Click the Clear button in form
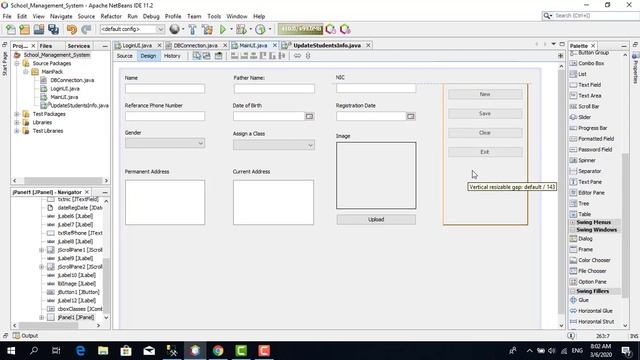The width and height of the screenshot is (640, 360). tap(485, 133)
